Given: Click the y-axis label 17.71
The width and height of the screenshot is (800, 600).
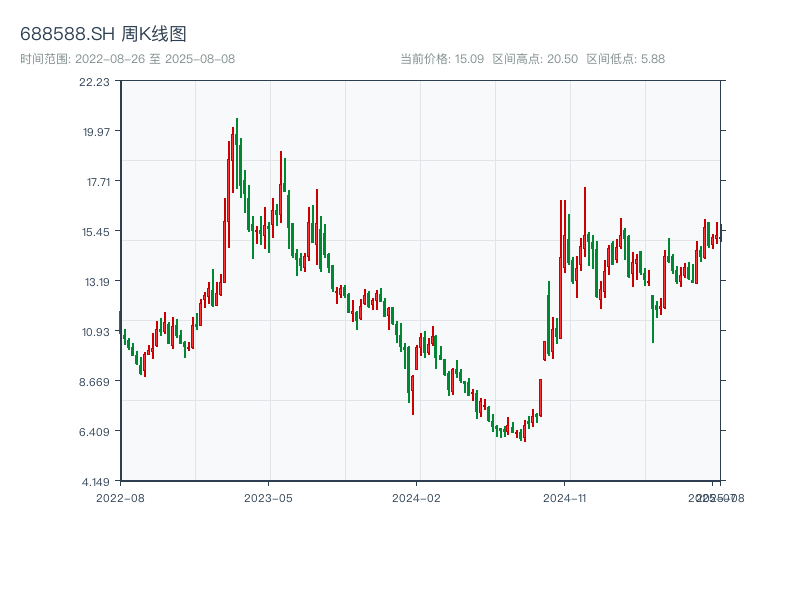Looking at the screenshot, I should point(98,182).
